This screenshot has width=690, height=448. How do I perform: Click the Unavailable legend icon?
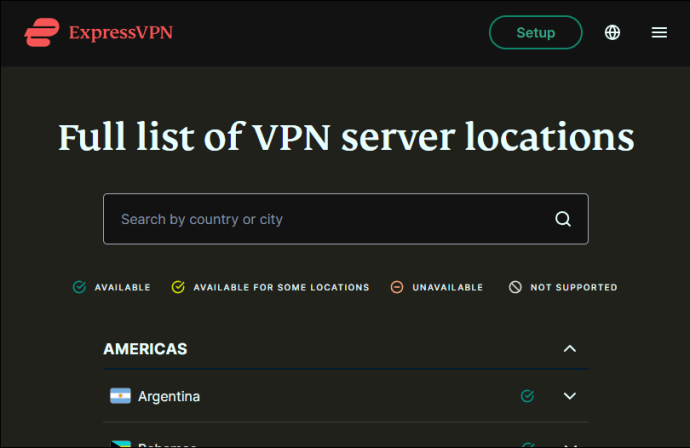point(397,287)
